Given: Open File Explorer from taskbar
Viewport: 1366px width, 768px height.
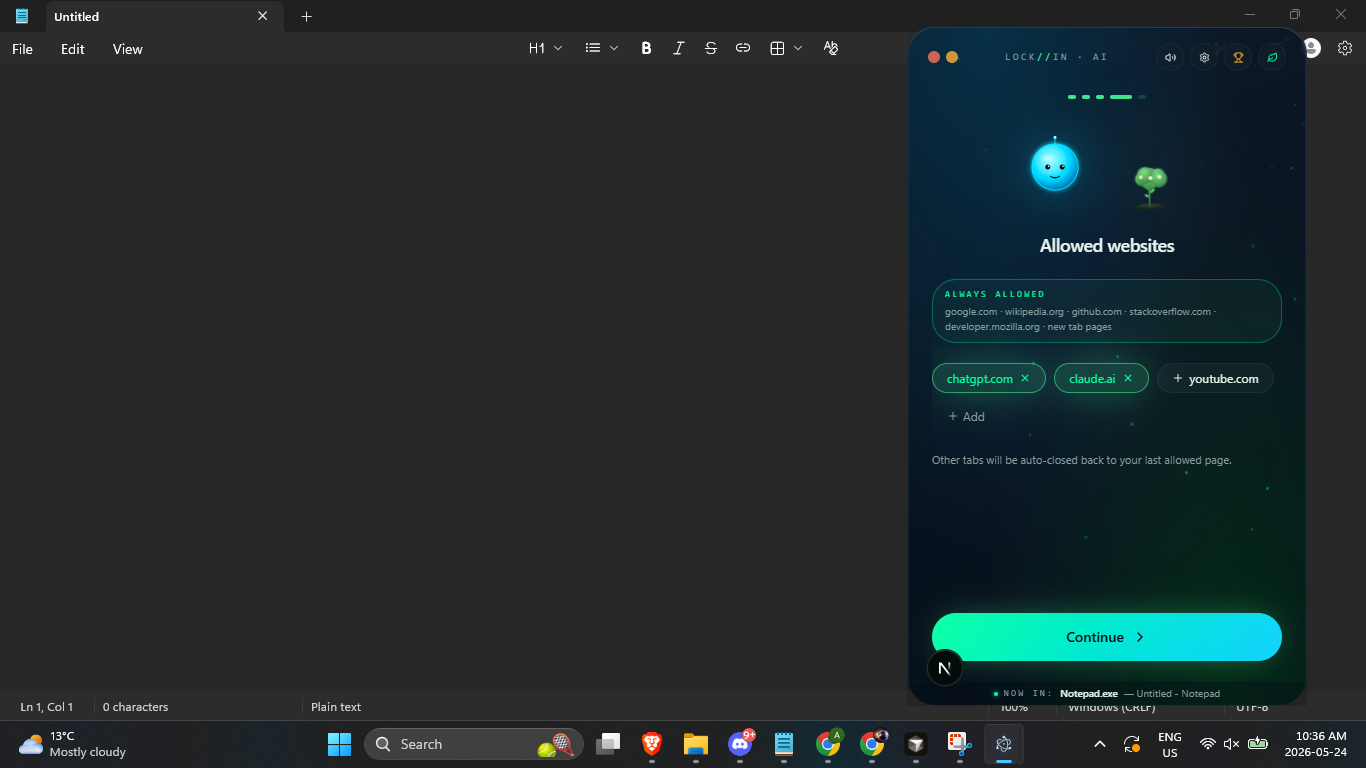Looking at the screenshot, I should (696, 744).
